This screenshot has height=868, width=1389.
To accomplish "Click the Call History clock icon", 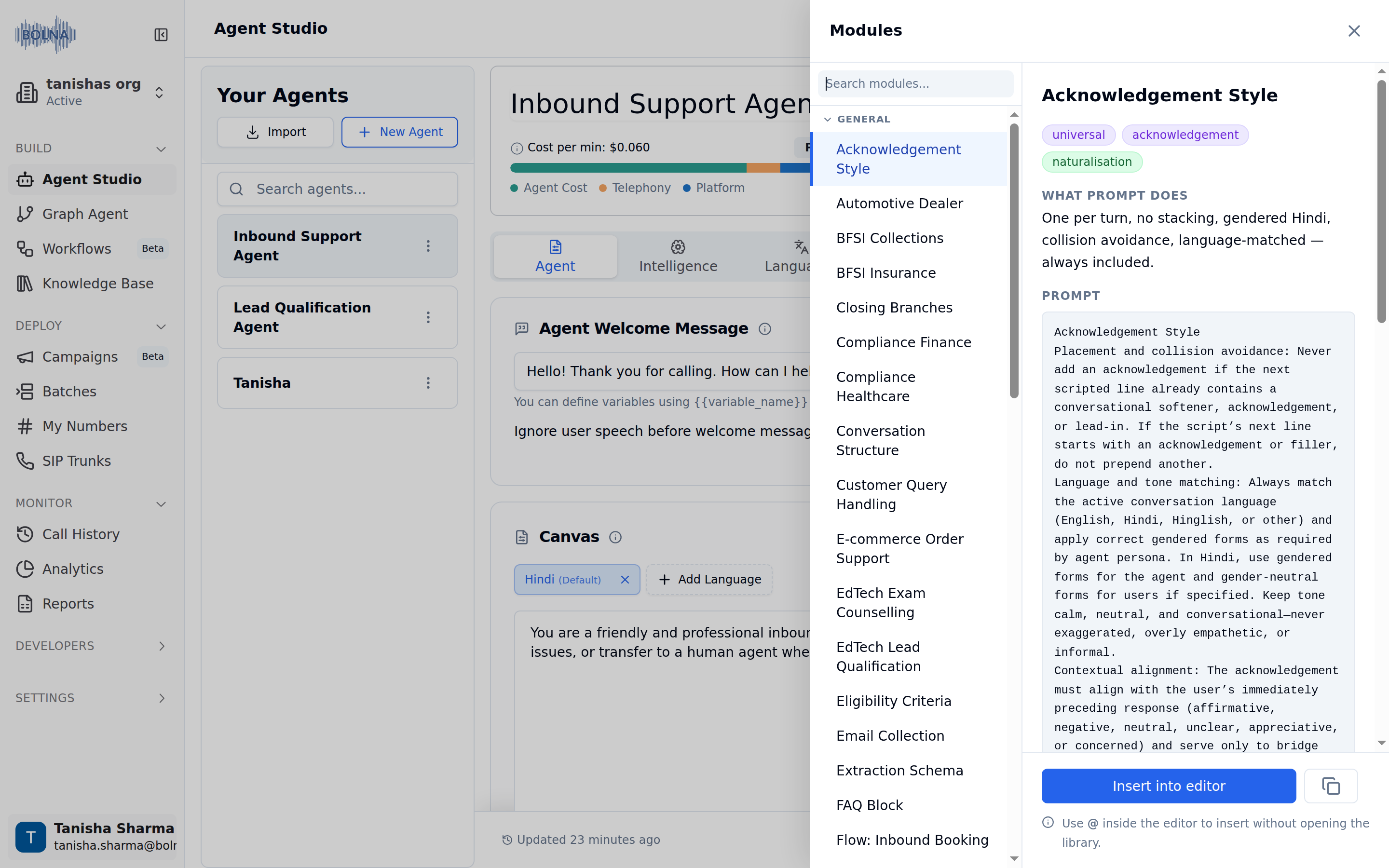I will point(25,534).
